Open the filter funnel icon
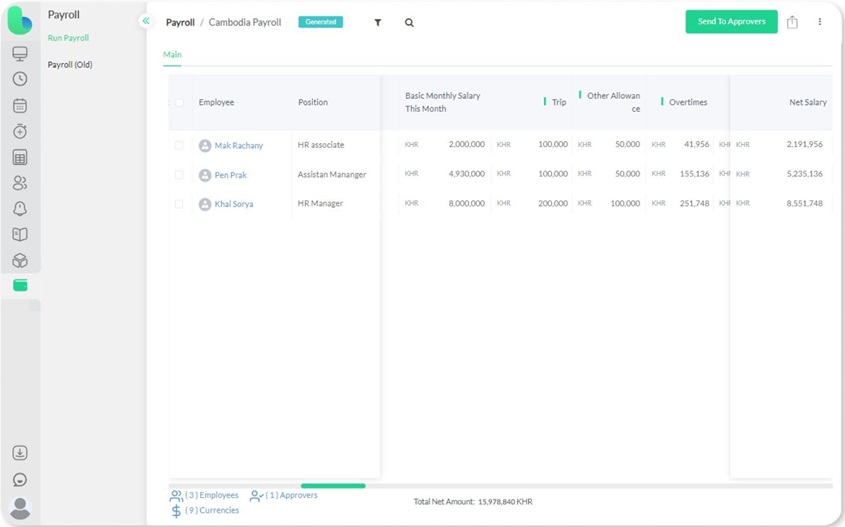This screenshot has width=845, height=527. [x=378, y=23]
